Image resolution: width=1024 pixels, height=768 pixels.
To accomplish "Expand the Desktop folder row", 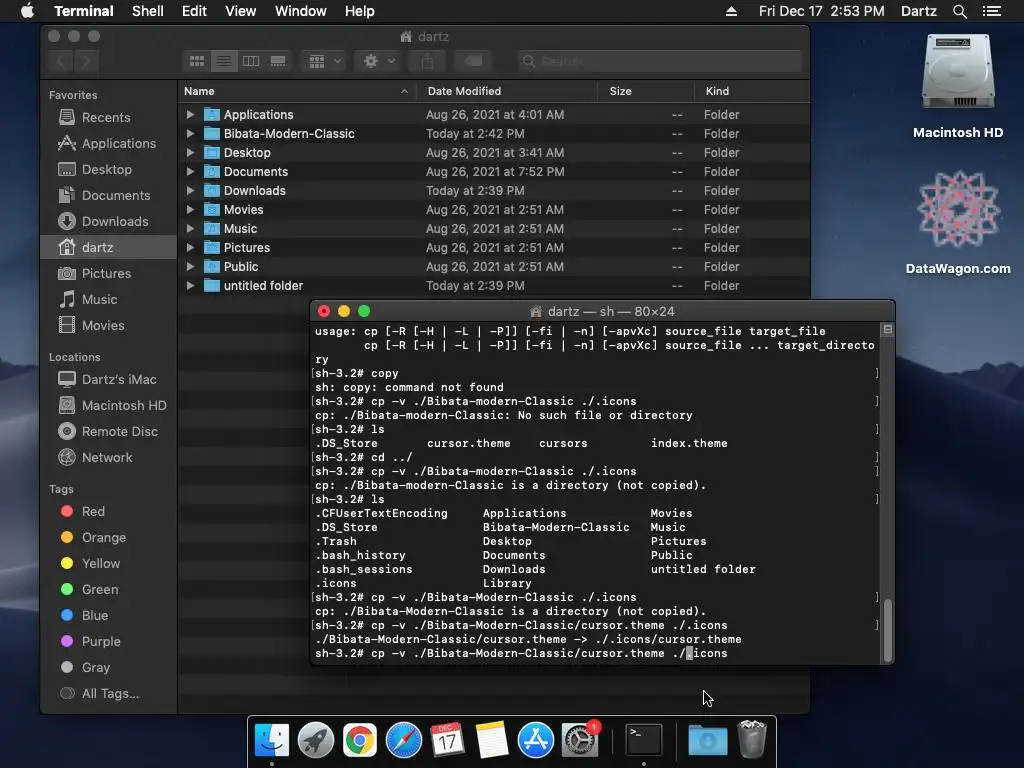I will click(190, 153).
